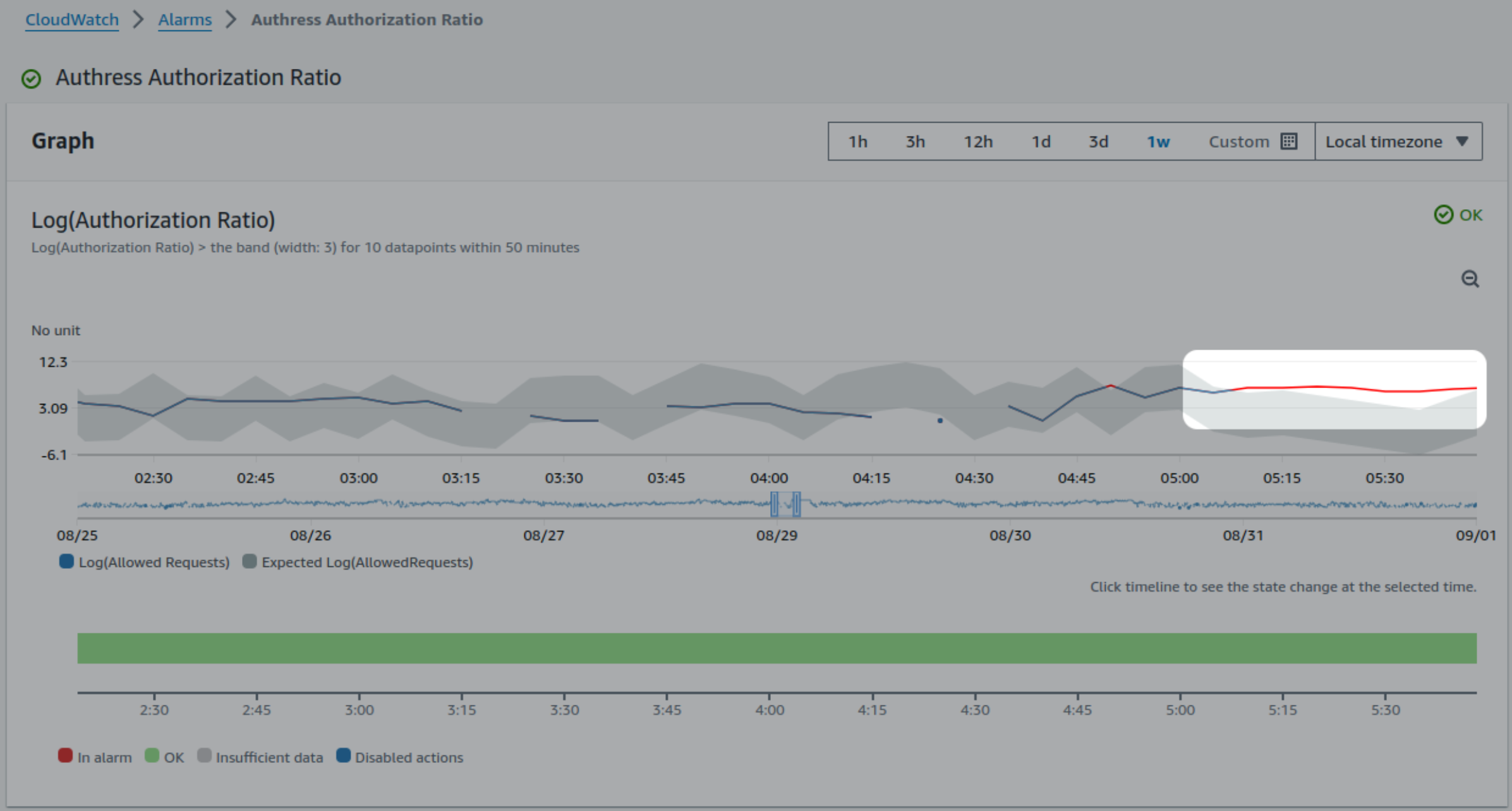Toggle the Log(Allowed Requests) metric legend
The height and width of the screenshot is (811, 1512).
point(66,561)
